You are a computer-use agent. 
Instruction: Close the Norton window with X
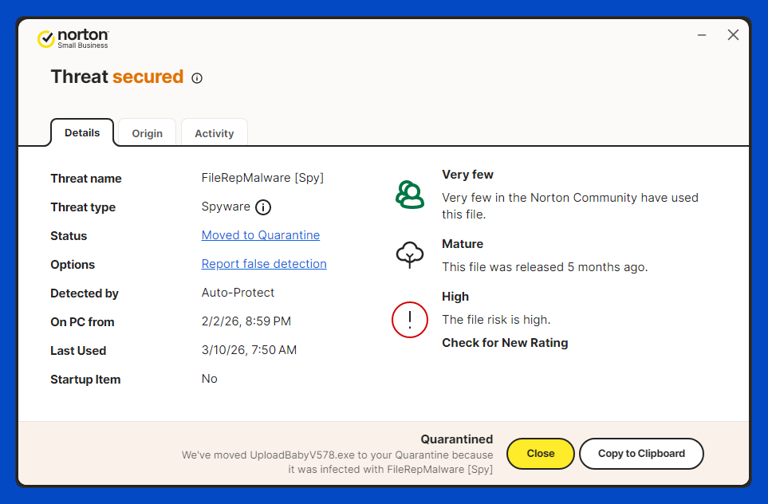click(x=733, y=35)
